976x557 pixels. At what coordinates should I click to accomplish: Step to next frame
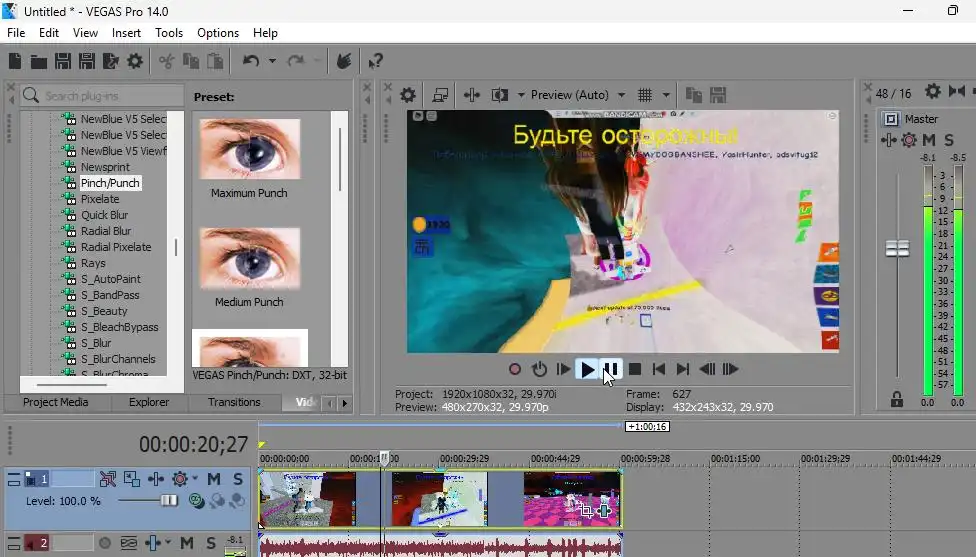pyautogui.click(x=731, y=370)
